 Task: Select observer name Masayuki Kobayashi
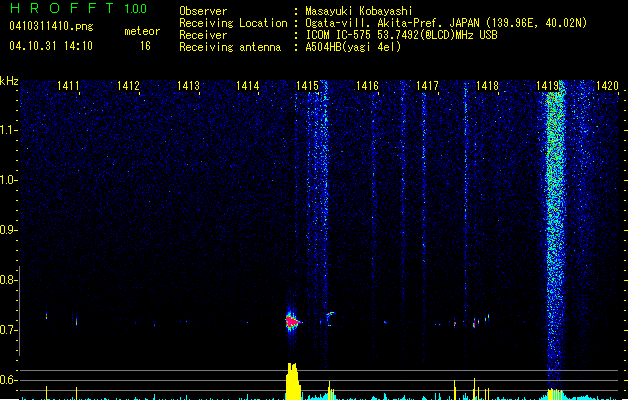click(x=359, y=11)
